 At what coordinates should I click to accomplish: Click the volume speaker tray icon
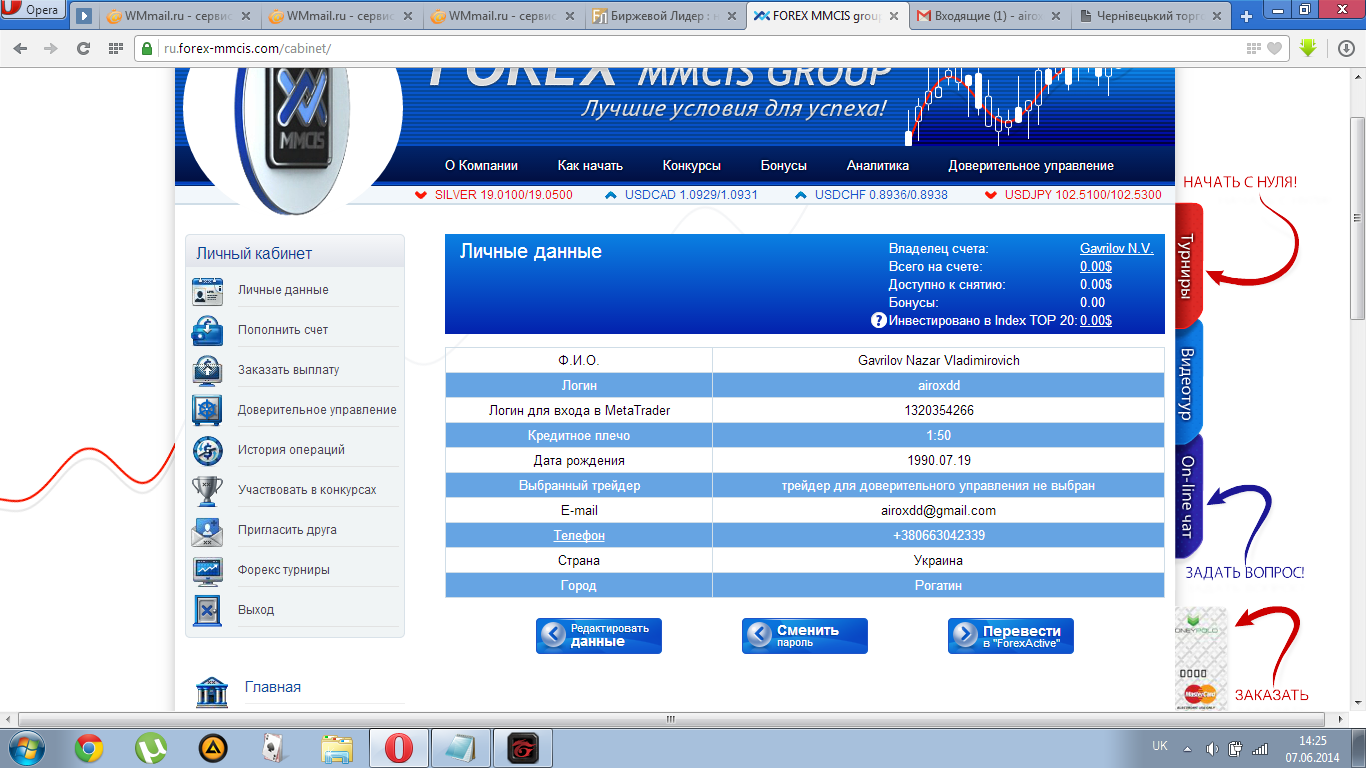point(1212,748)
